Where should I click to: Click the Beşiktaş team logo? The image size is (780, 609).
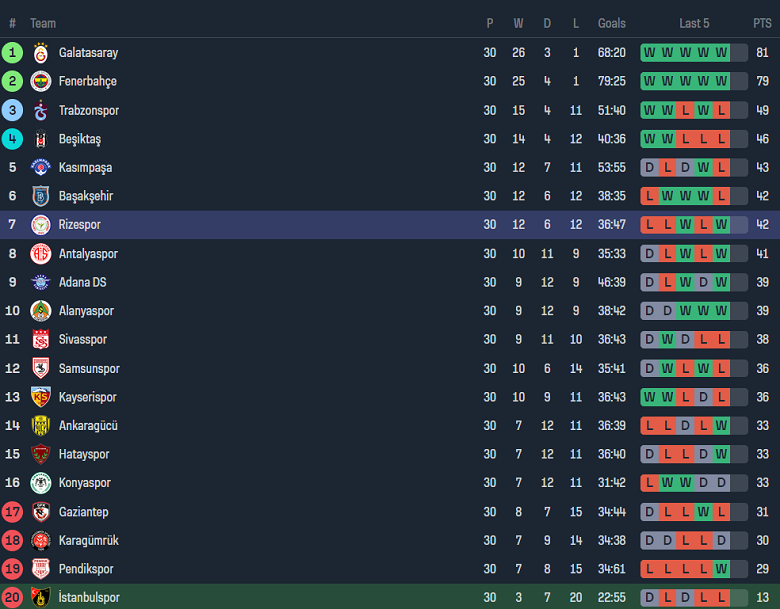(41, 139)
